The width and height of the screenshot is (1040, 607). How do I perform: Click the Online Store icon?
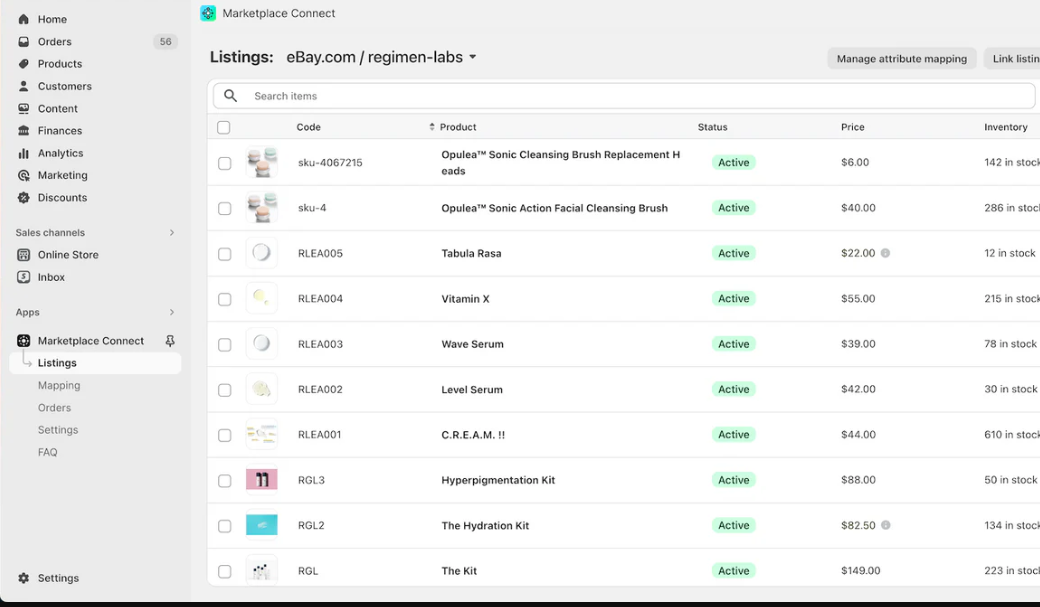click(x=24, y=255)
